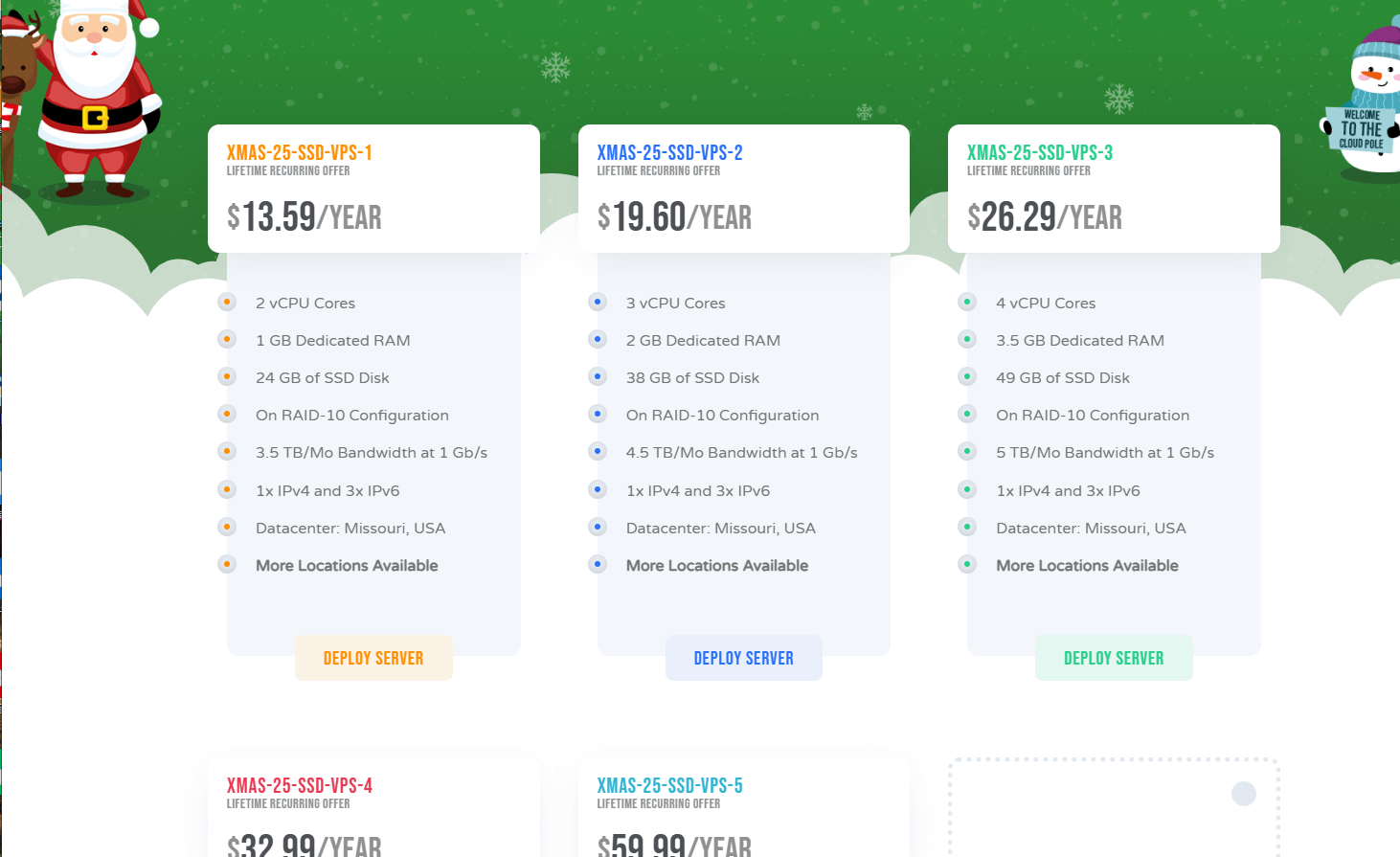Viewport: 1400px width, 857px height.
Task: Open the XMAS-25-SSD-VPS-2 plan title
Action: click(669, 152)
